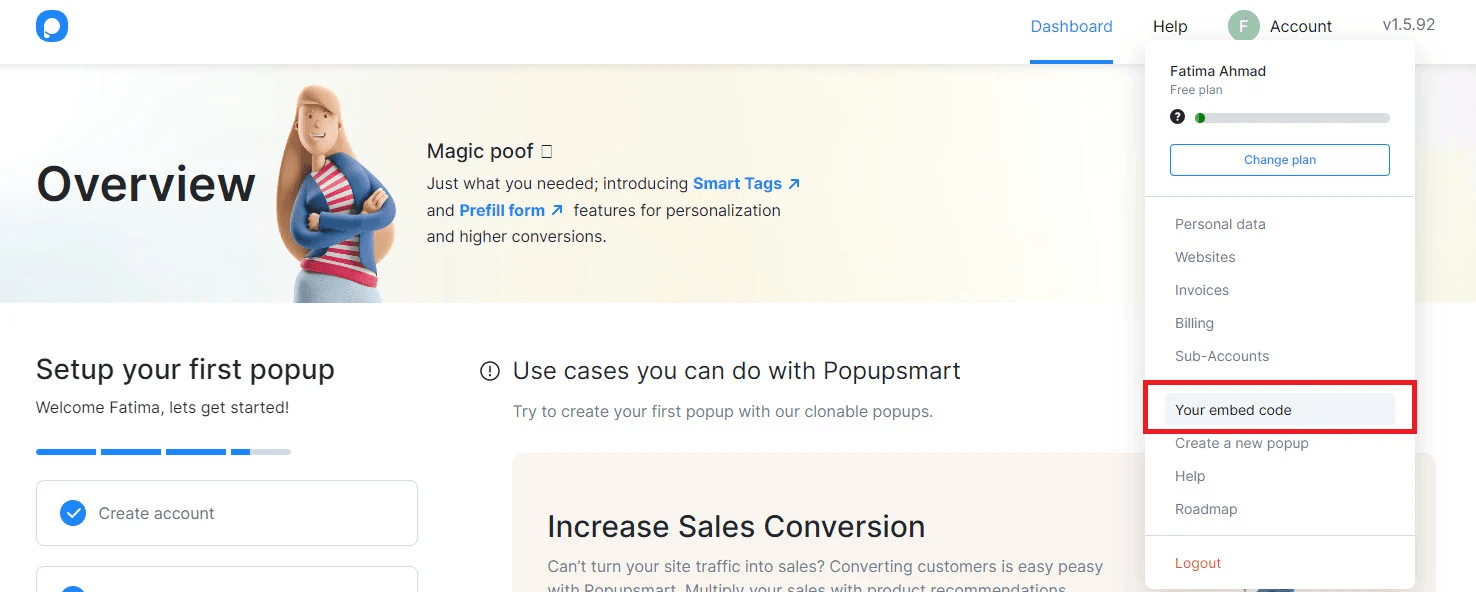Open the Help item in top navigation
The width and height of the screenshot is (1476, 592).
(1170, 27)
